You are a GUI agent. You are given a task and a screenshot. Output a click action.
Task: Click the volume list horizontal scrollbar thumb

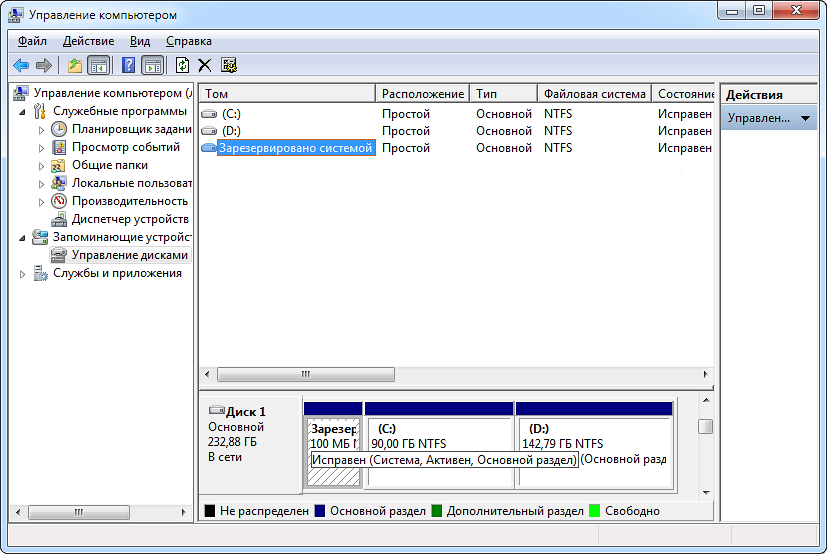(x=306, y=375)
